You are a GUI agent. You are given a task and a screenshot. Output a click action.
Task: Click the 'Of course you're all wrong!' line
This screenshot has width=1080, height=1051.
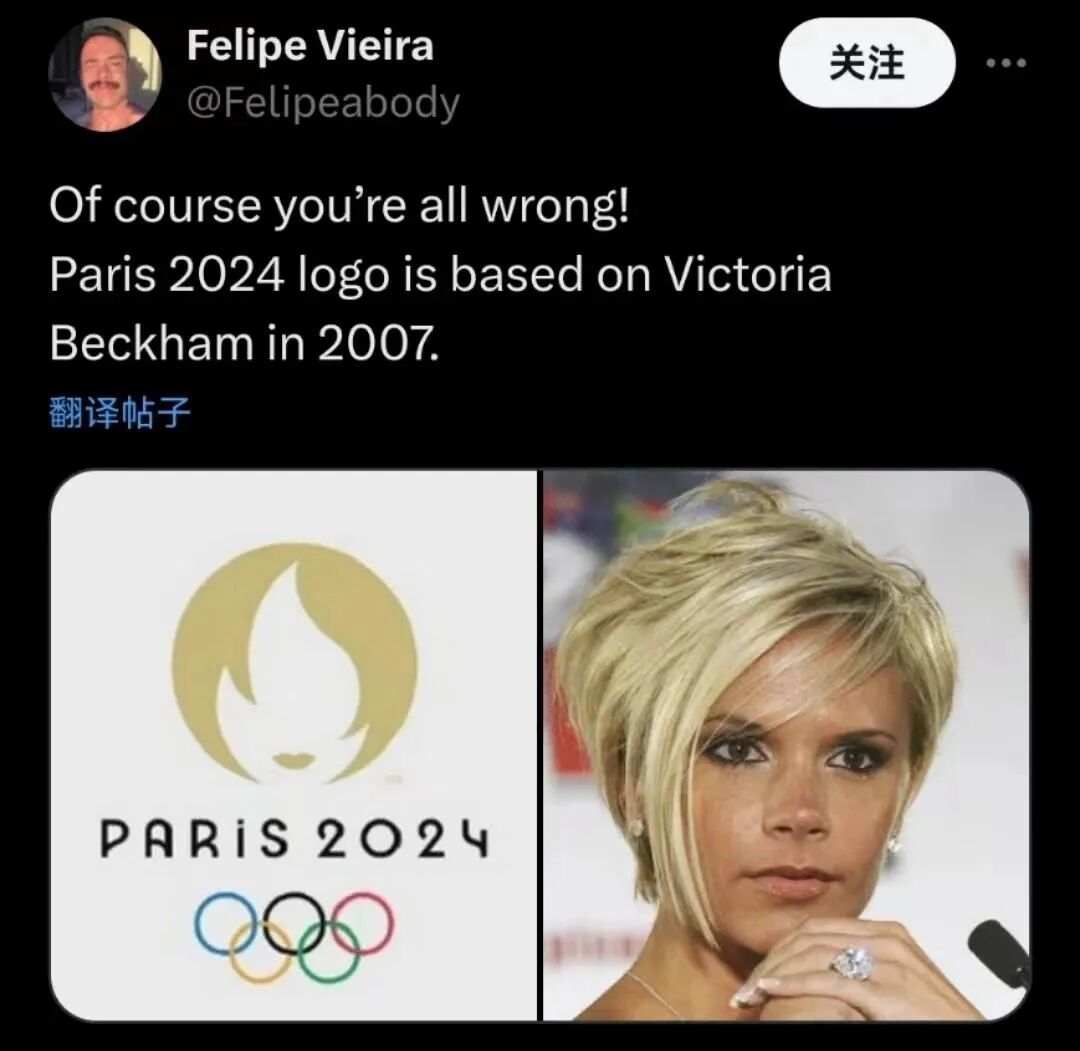point(339,206)
